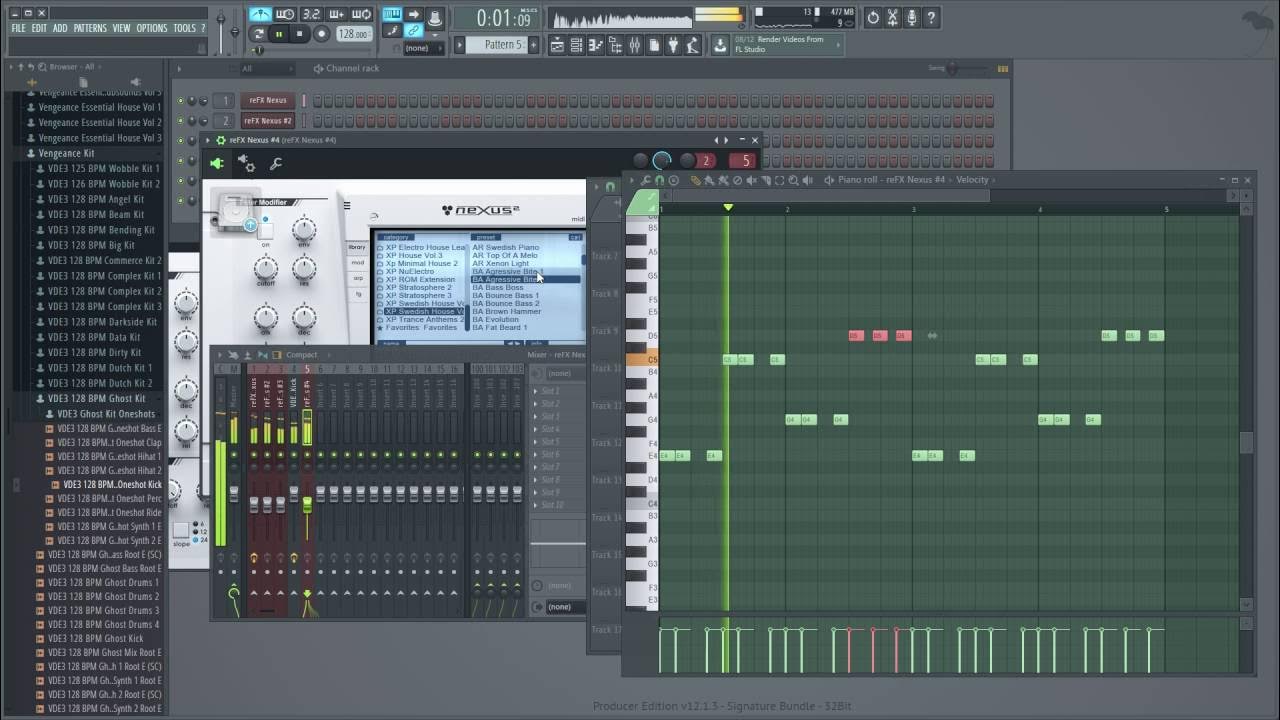This screenshot has width=1280, height=720.
Task: Select the selection tool in piano roll
Action: [x=779, y=180]
